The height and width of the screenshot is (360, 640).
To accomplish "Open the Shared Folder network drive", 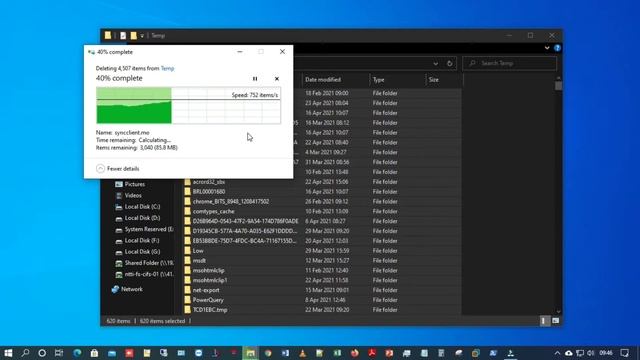I will (x=149, y=263).
